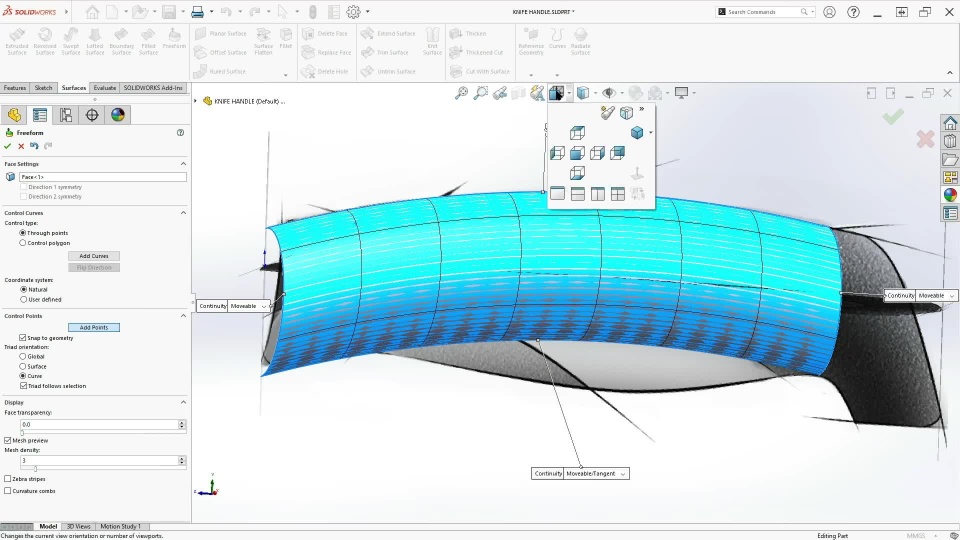
Task: Click the Add Curves button
Action: point(94,256)
